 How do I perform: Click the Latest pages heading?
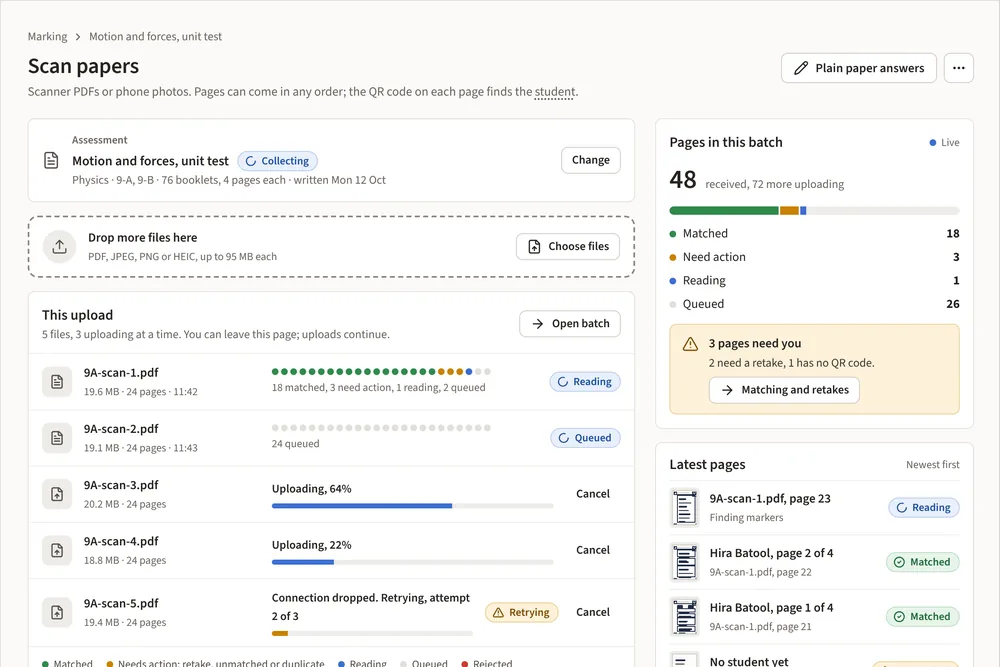click(707, 465)
